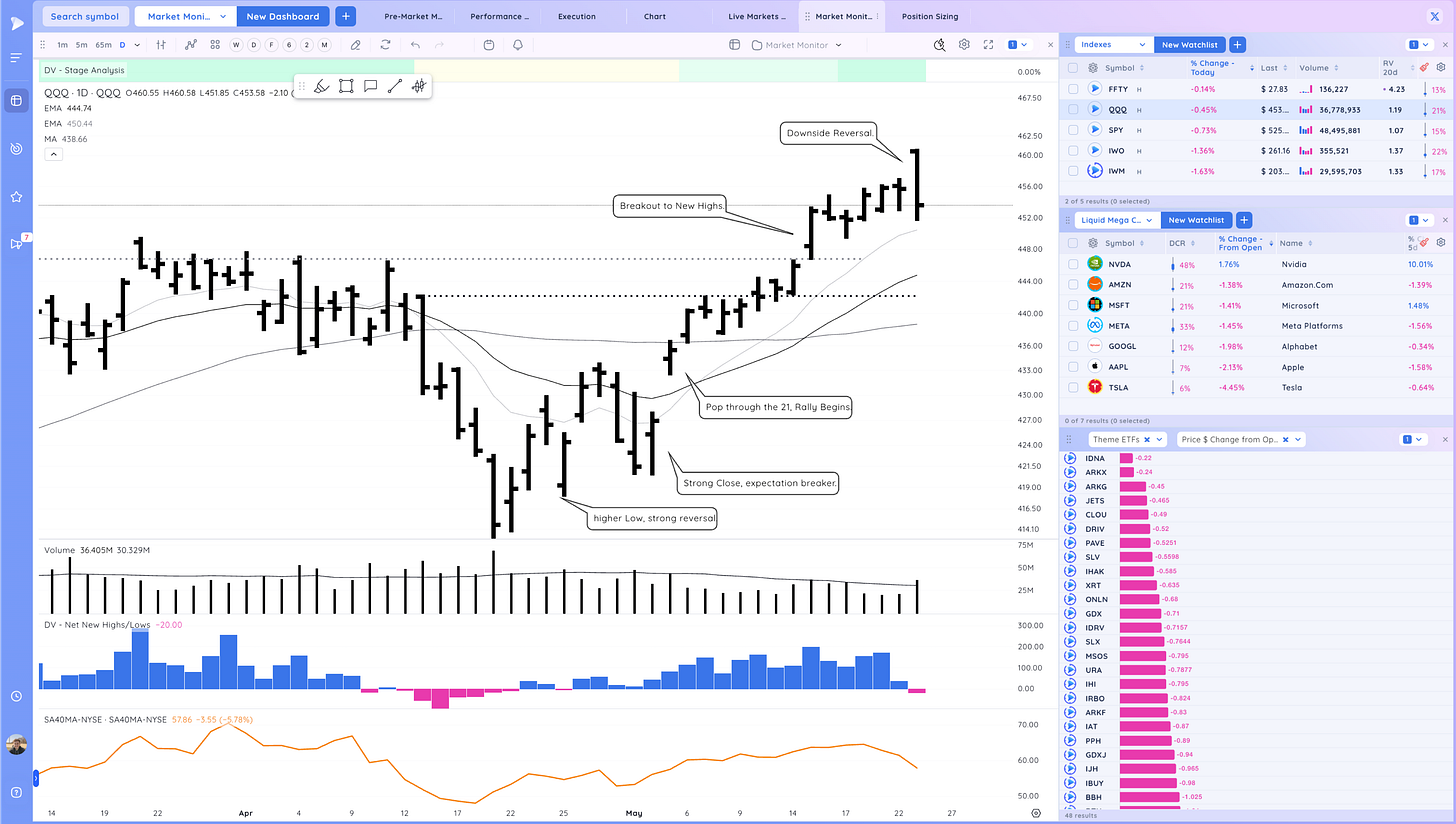The width and height of the screenshot is (1456, 824).
Task: Switch to the Live Markets tab
Action: click(756, 16)
